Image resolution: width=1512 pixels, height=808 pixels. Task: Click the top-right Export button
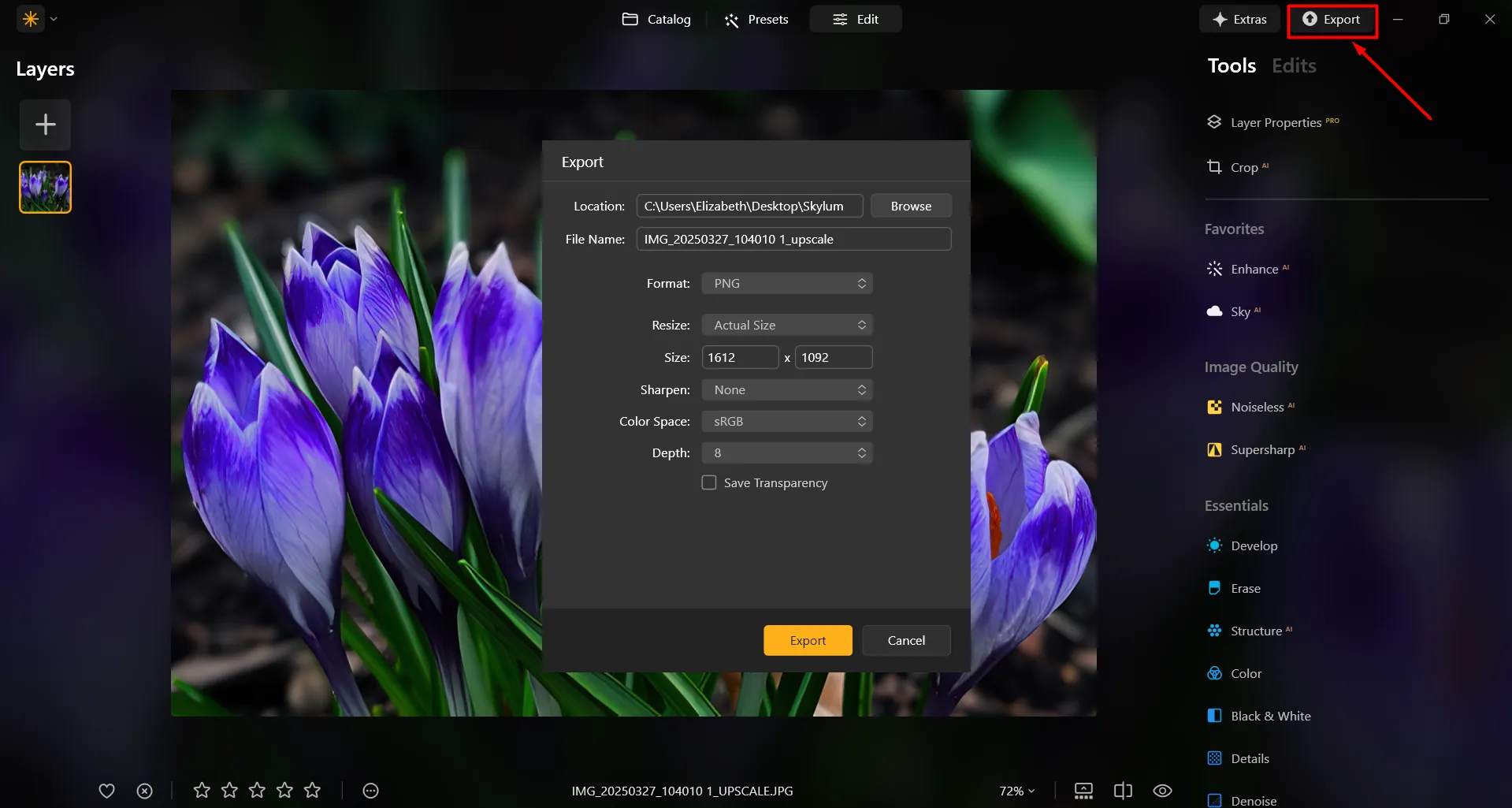1332,19
